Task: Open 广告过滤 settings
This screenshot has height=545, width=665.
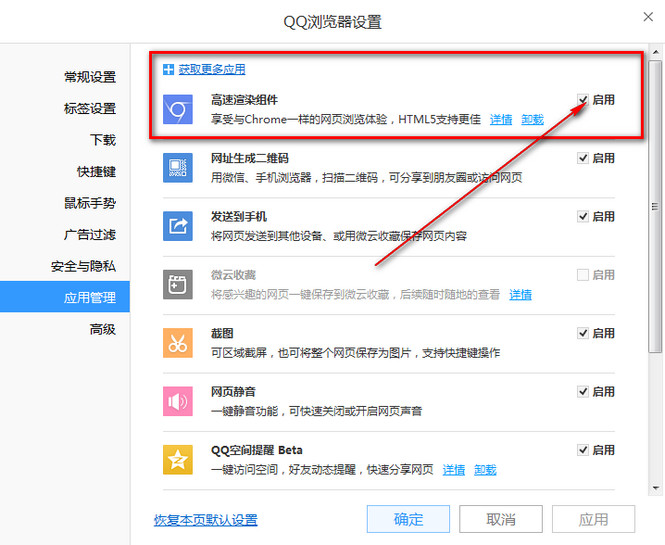Action: [90, 235]
